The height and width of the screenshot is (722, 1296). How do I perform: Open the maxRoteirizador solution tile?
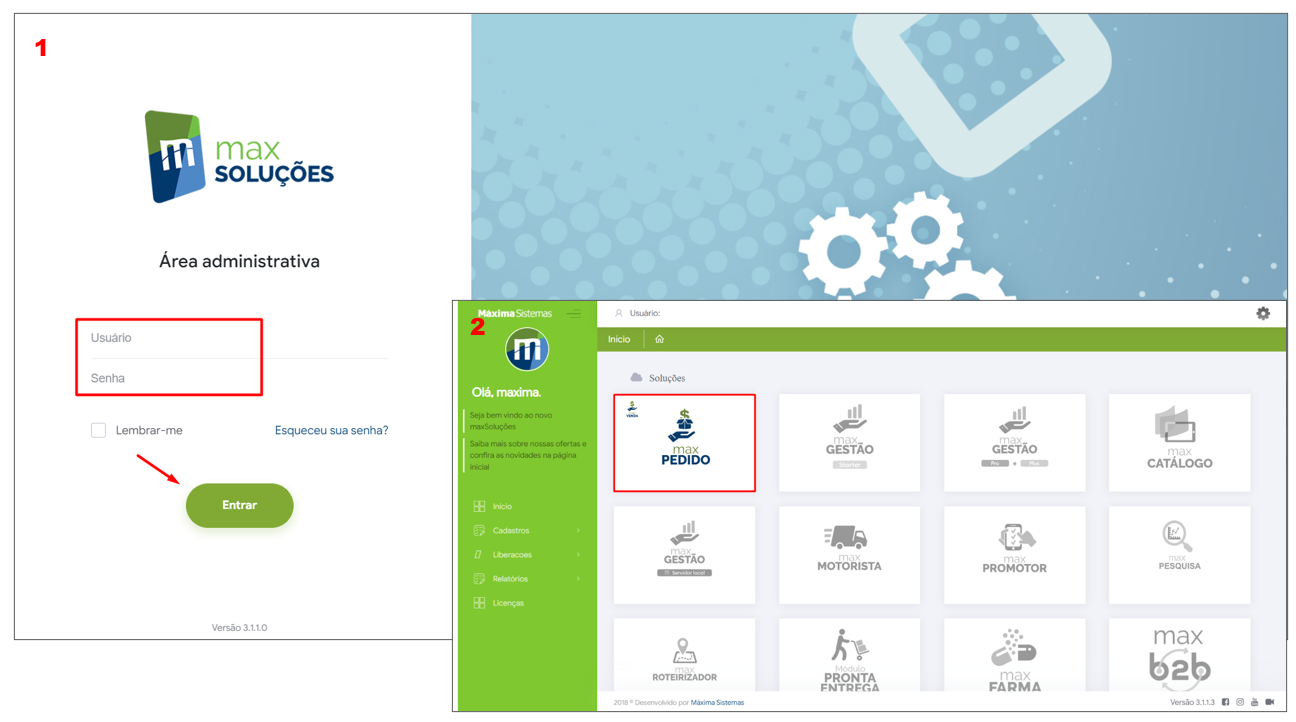click(x=684, y=655)
